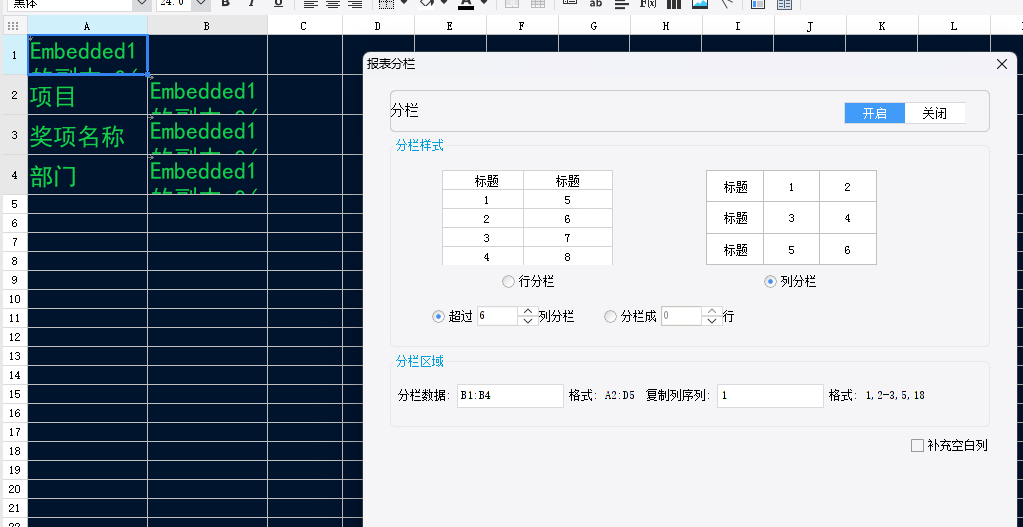This screenshot has width=1023, height=527.
Task: Select the 奖项名称 cell
Action: tap(87, 135)
